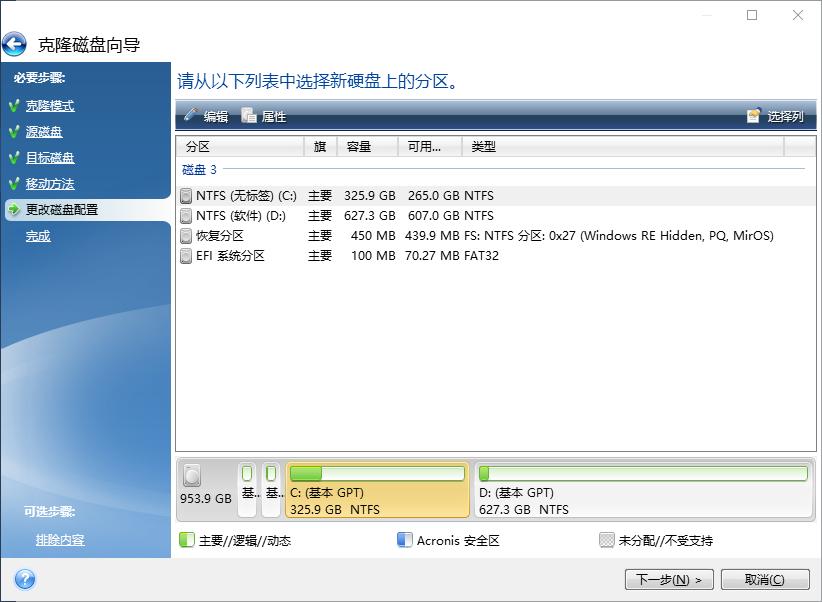Click the gray 未分配/不受支持 legend icon
Viewport: 822px width, 602px height.
[x=607, y=540]
